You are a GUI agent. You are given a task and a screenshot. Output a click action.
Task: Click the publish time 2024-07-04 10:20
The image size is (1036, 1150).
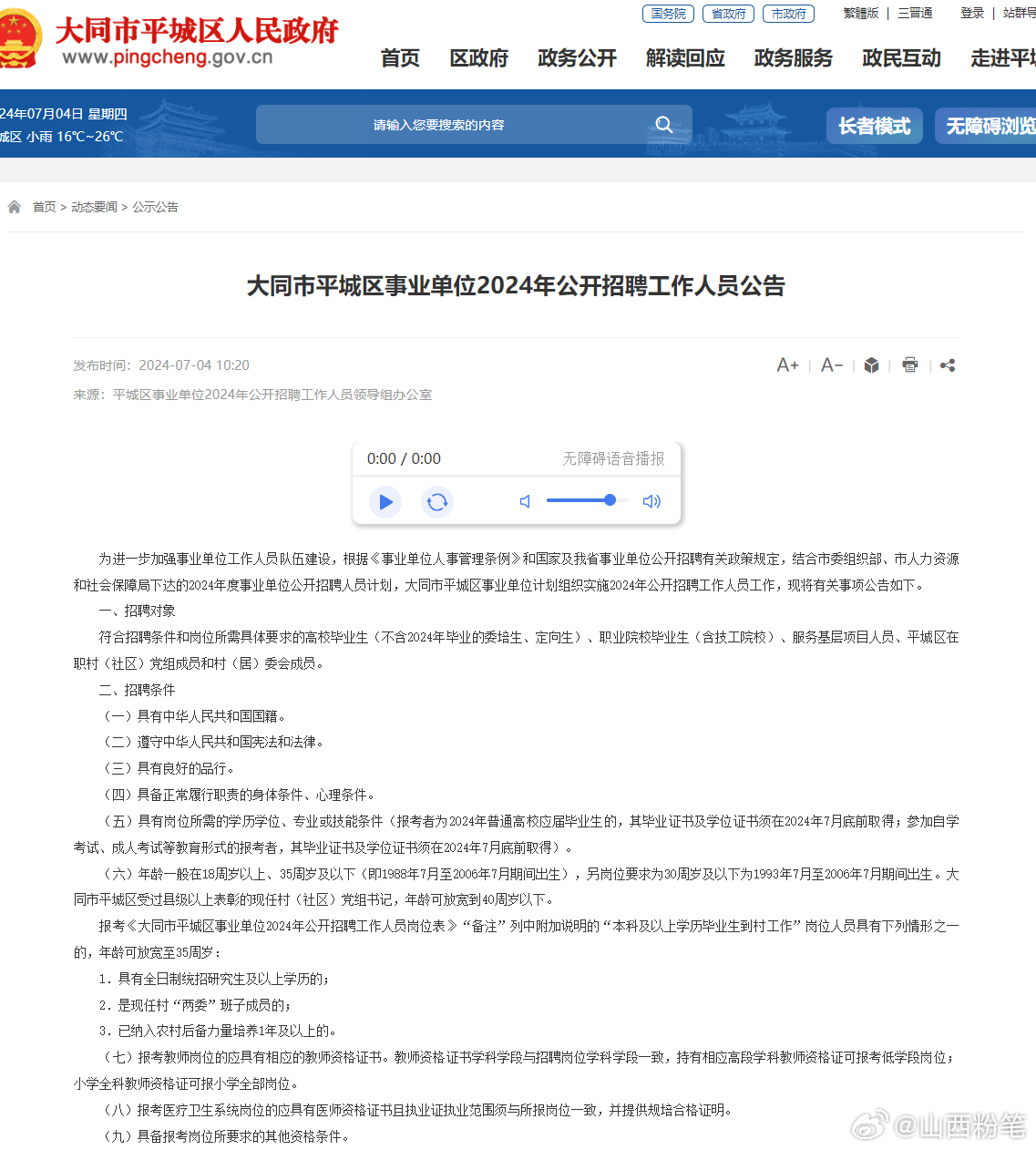pos(194,365)
